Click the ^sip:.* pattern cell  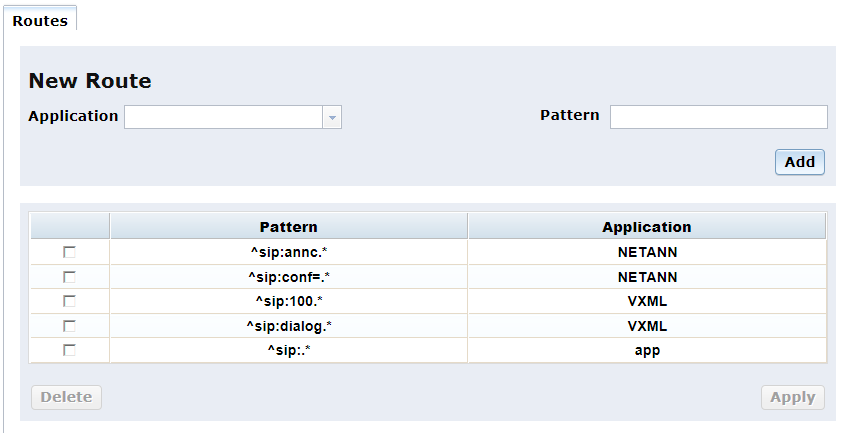(x=288, y=351)
